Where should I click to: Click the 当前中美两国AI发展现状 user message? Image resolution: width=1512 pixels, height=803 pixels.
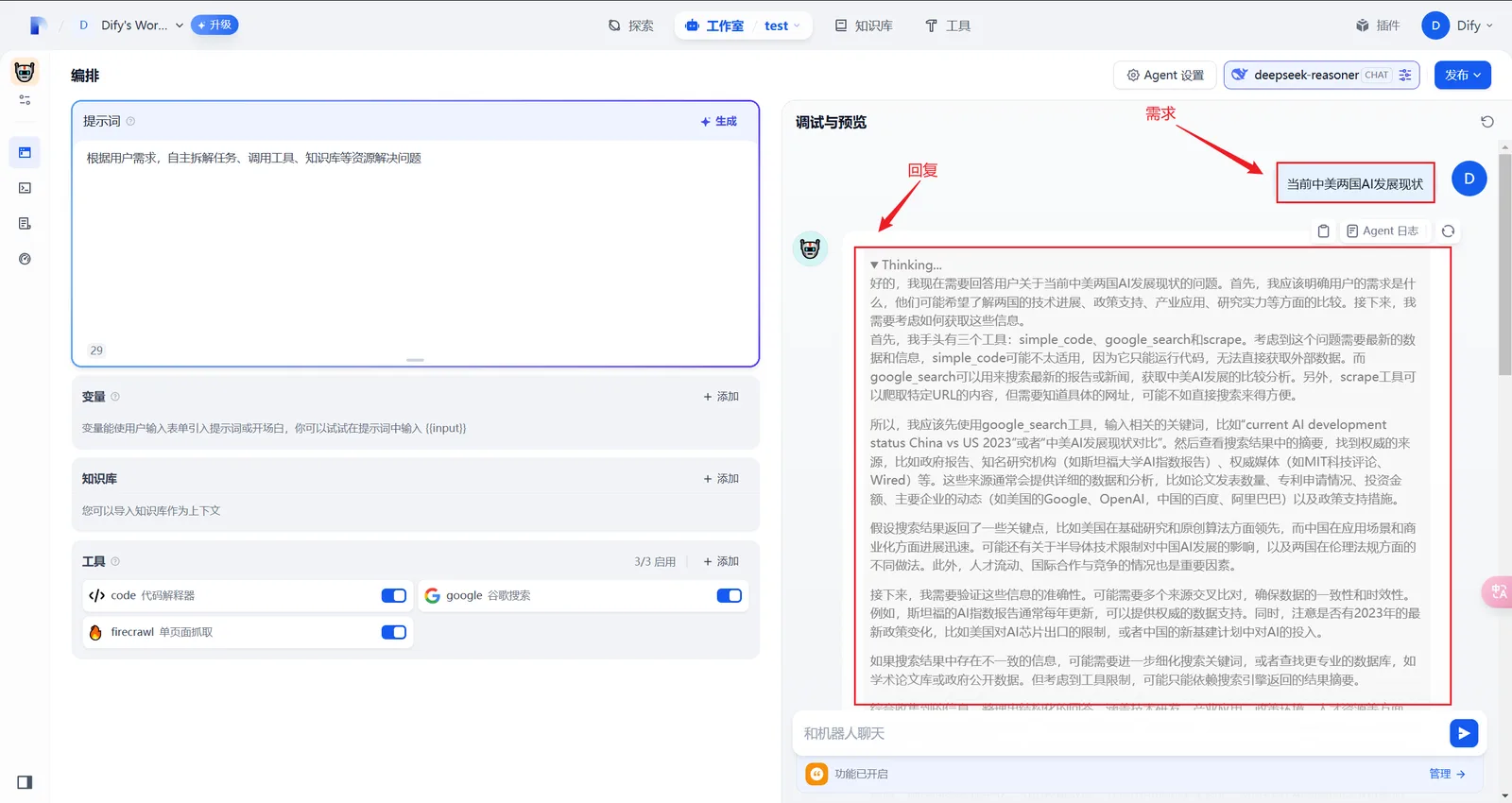pyautogui.click(x=1354, y=184)
